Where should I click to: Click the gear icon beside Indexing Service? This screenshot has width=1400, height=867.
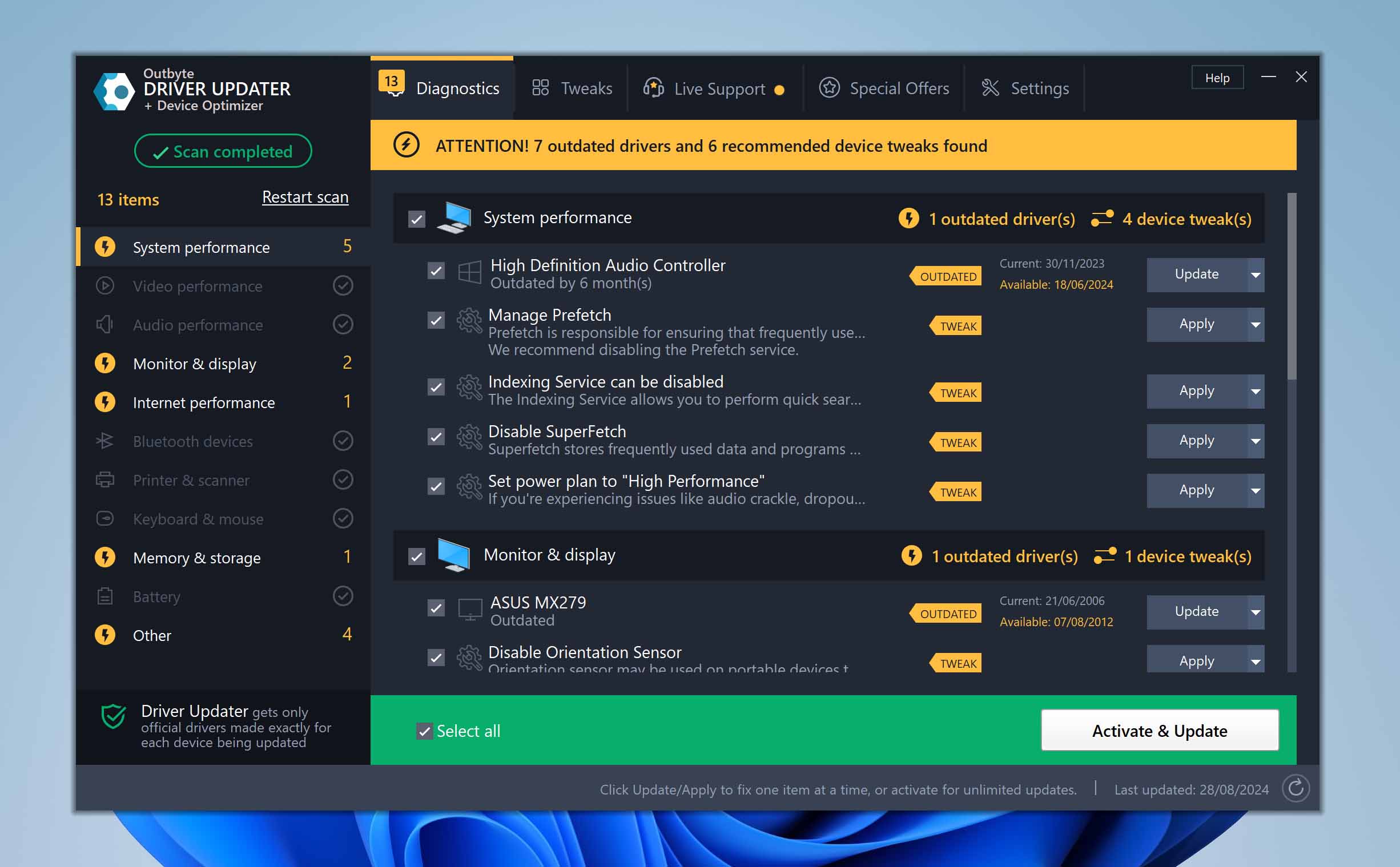tap(470, 388)
